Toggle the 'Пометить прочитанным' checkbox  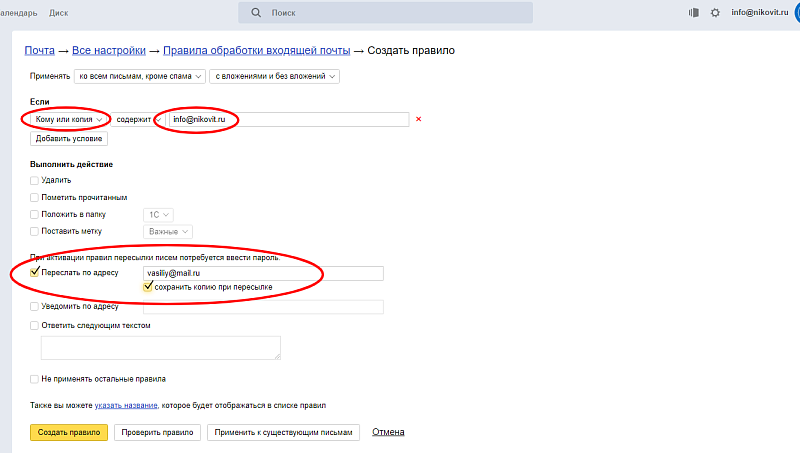tap(35, 198)
